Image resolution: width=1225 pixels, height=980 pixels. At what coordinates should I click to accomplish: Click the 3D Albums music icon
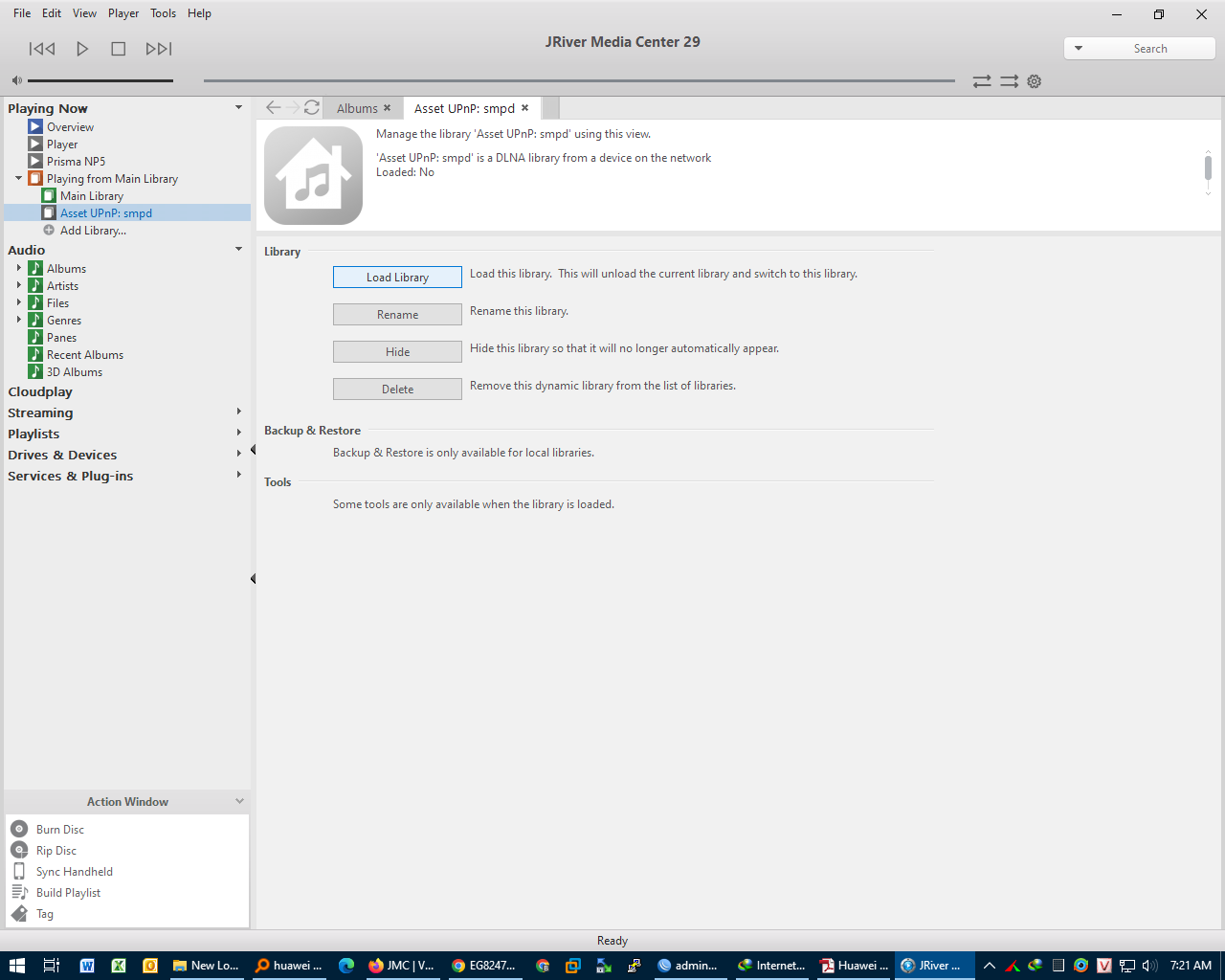click(35, 371)
